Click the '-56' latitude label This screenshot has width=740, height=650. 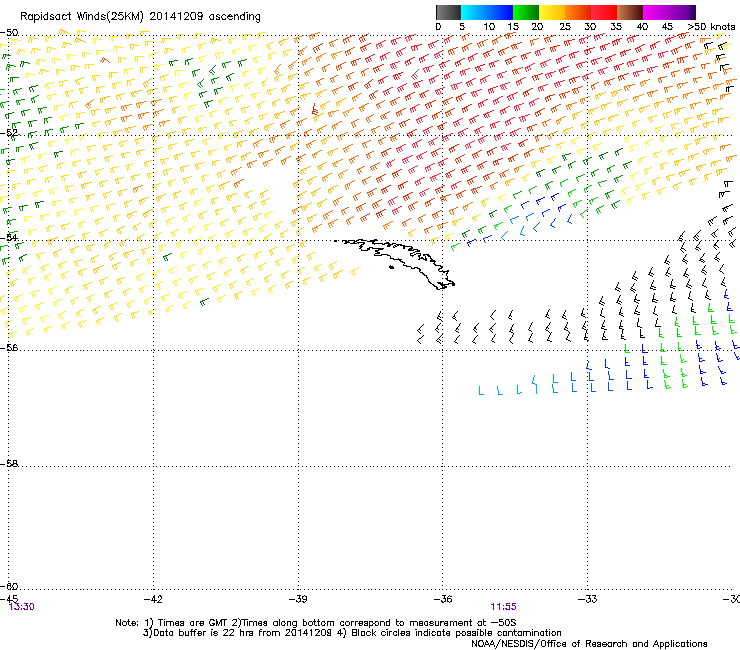tap(9, 347)
